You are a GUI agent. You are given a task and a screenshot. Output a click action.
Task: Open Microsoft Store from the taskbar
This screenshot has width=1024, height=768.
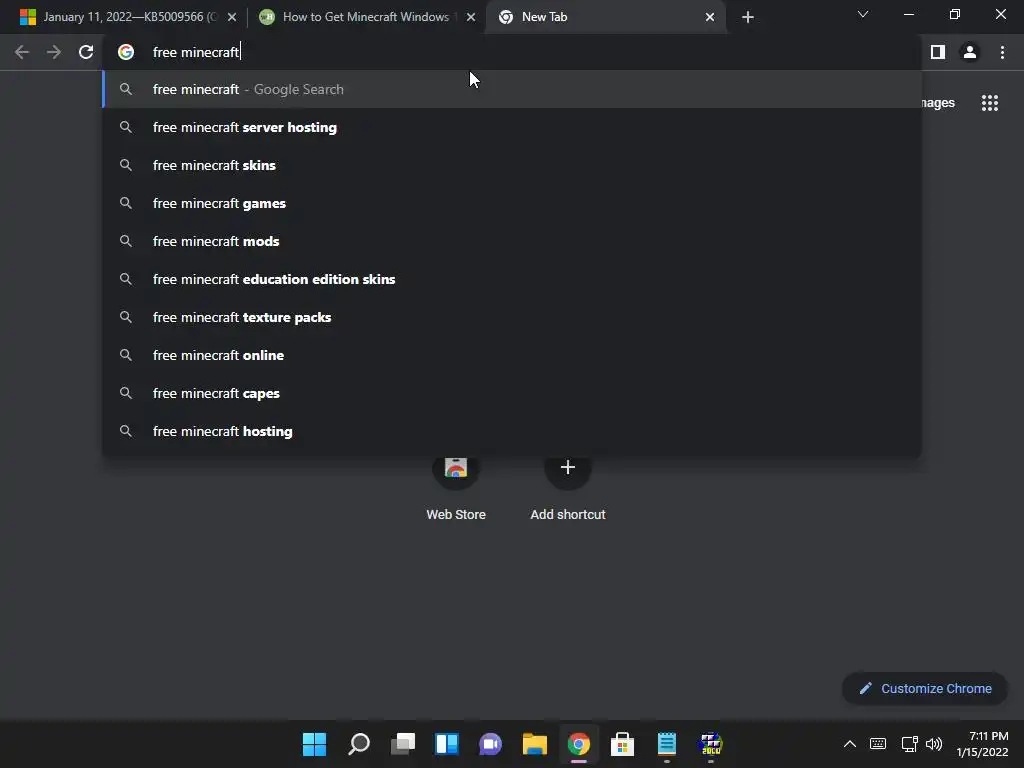622,744
